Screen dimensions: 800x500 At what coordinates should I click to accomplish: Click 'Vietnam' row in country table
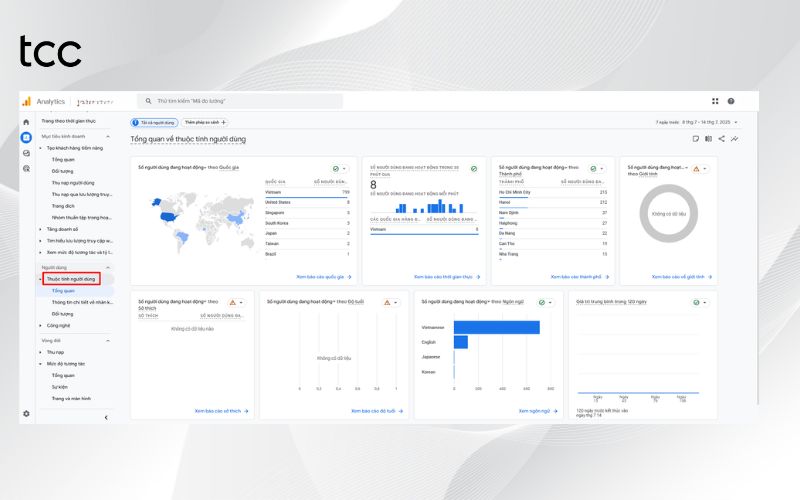(307, 192)
